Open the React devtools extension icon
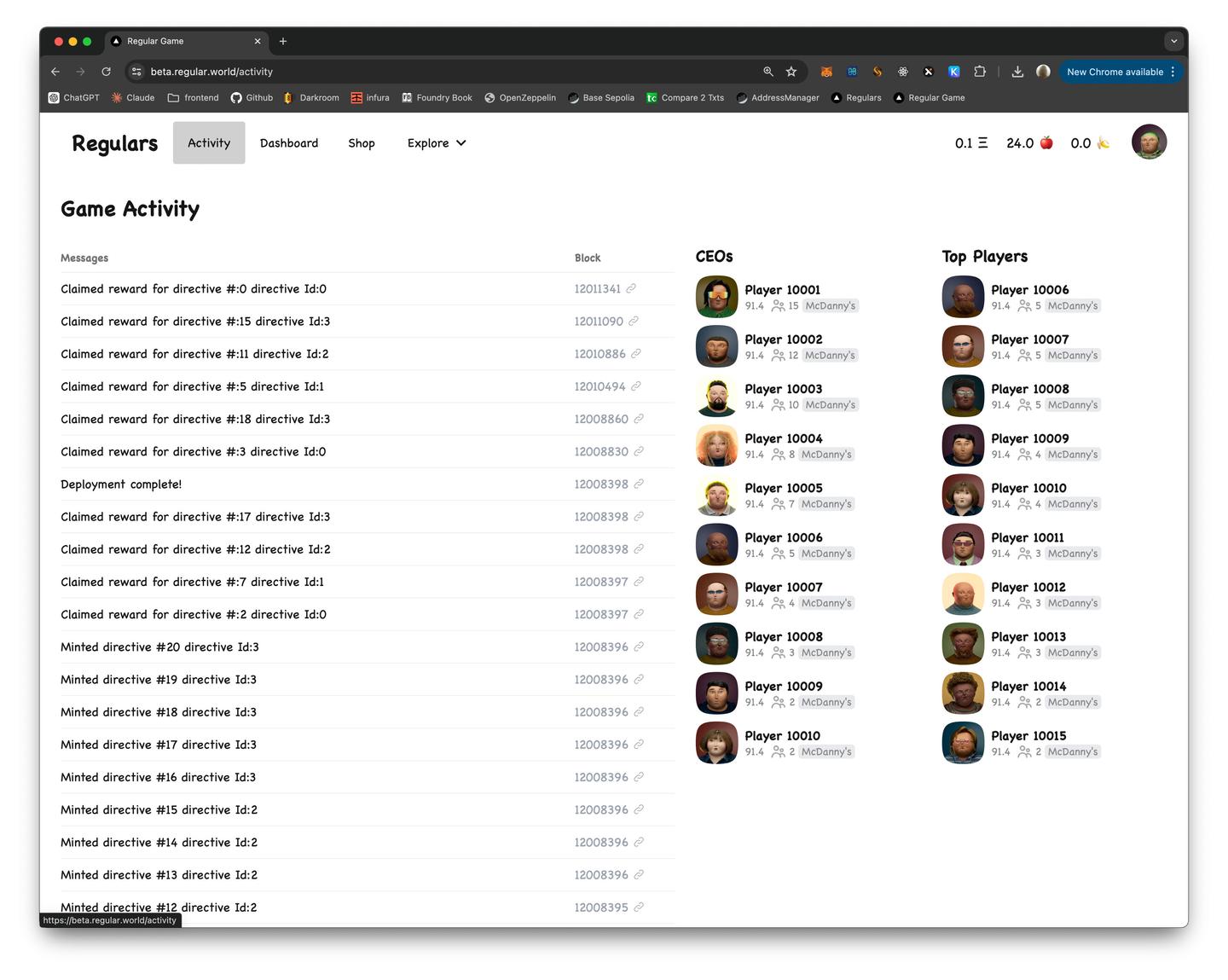This screenshot has height=980, width=1228. coord(903,72)
